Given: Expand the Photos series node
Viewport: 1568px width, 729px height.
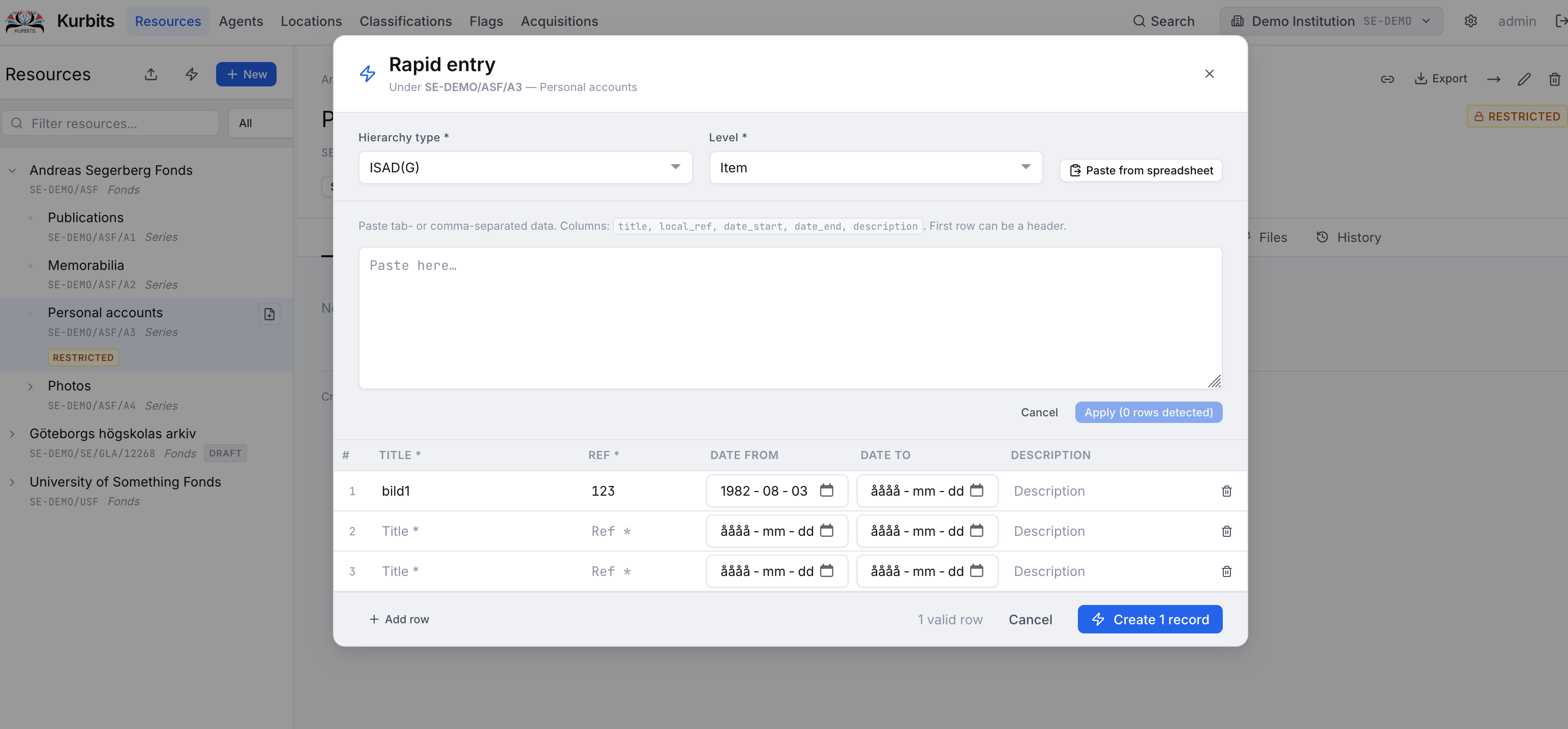Looking at the screenshot, I should click(x=31, y=386).
